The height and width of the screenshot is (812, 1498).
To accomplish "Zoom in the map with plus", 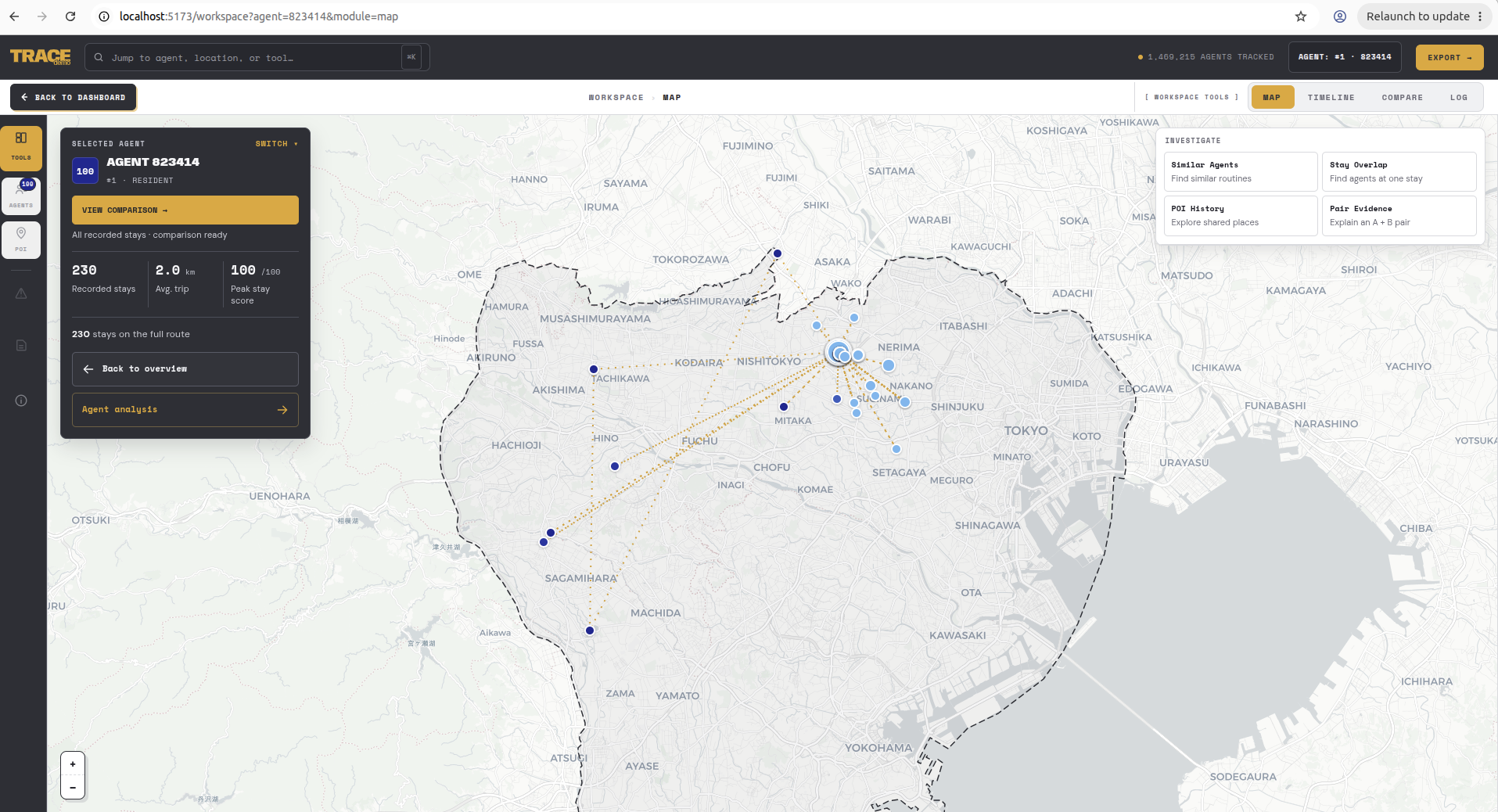I will (73, 764).
